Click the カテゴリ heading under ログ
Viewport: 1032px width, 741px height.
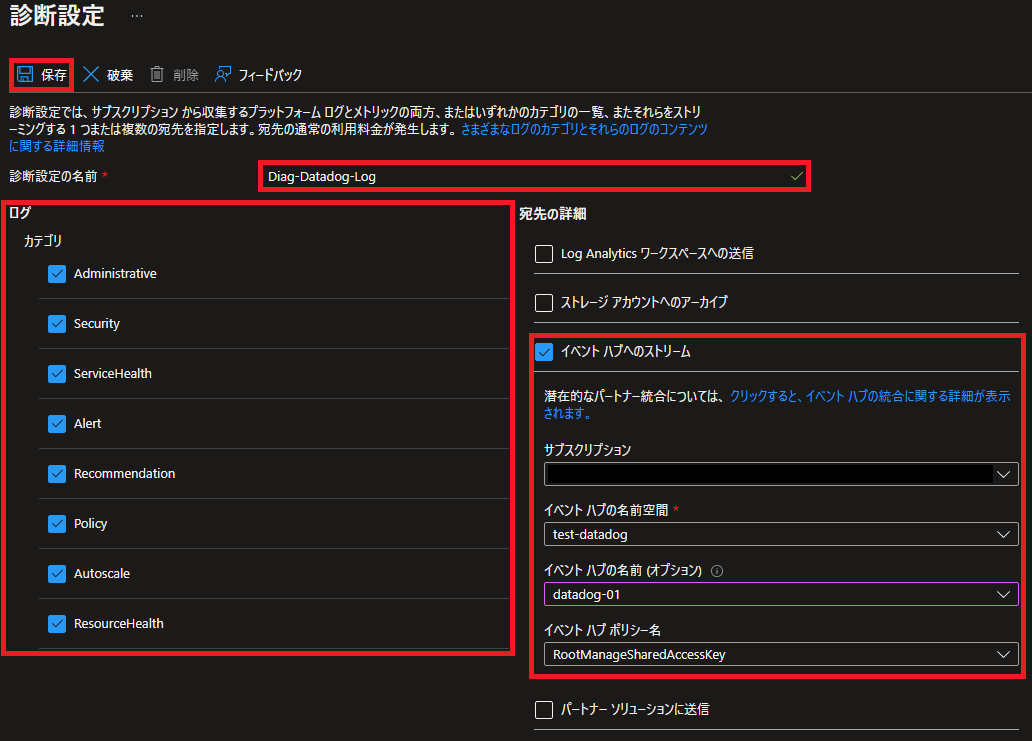(43, 242)
